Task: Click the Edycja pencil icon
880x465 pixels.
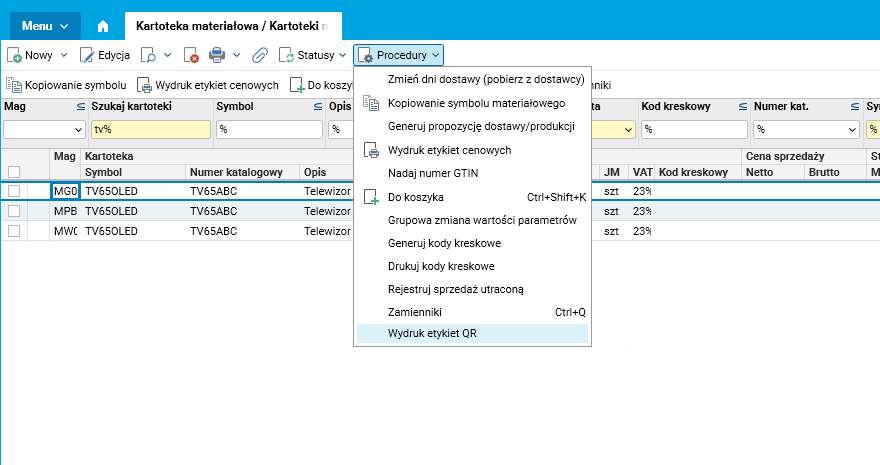Action: [87, 55]
